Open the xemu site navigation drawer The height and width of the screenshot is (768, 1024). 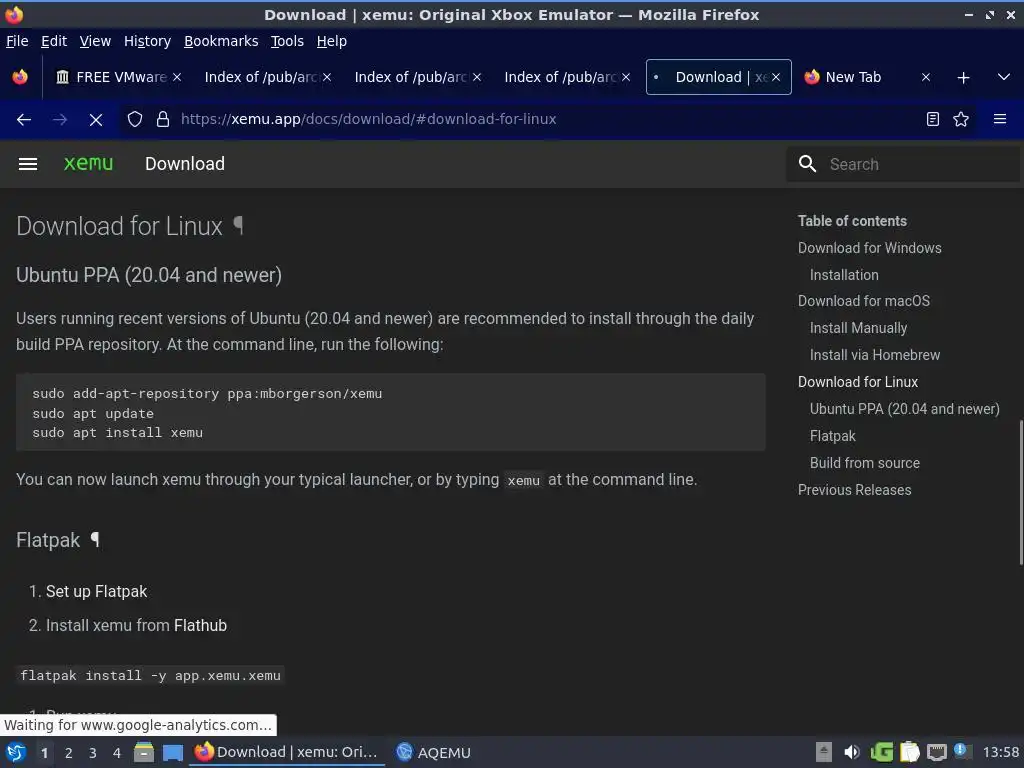pos(27,164)
